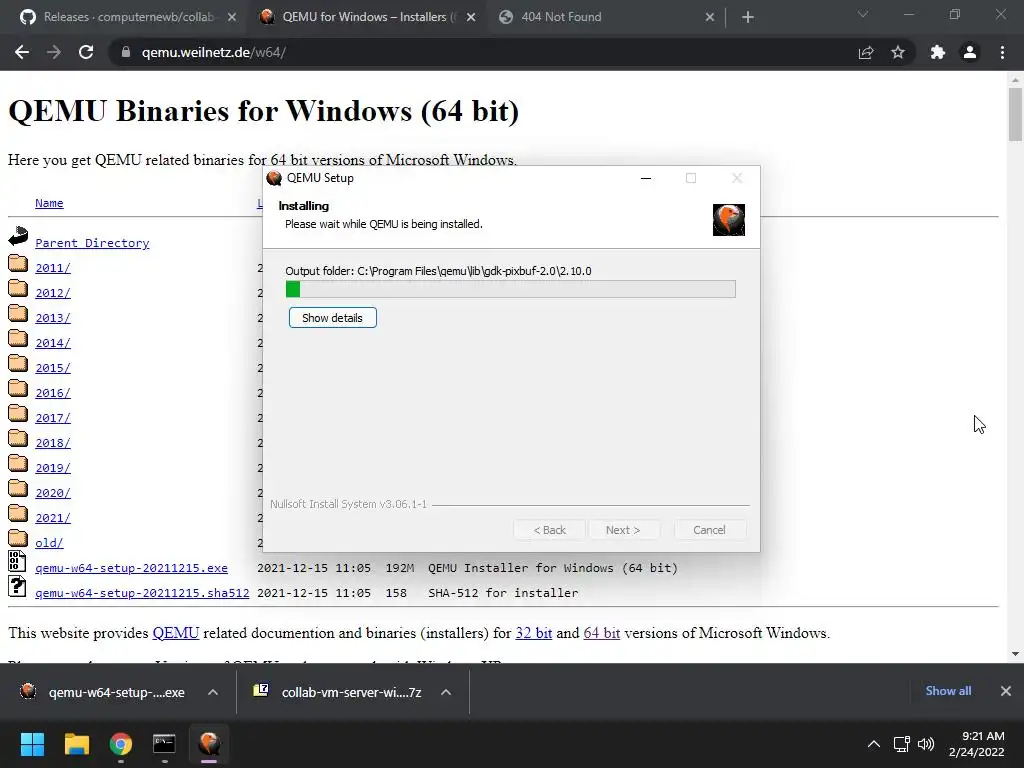Open File Explorer from taskbar
1024x768 pixels.
pos(76,744)
